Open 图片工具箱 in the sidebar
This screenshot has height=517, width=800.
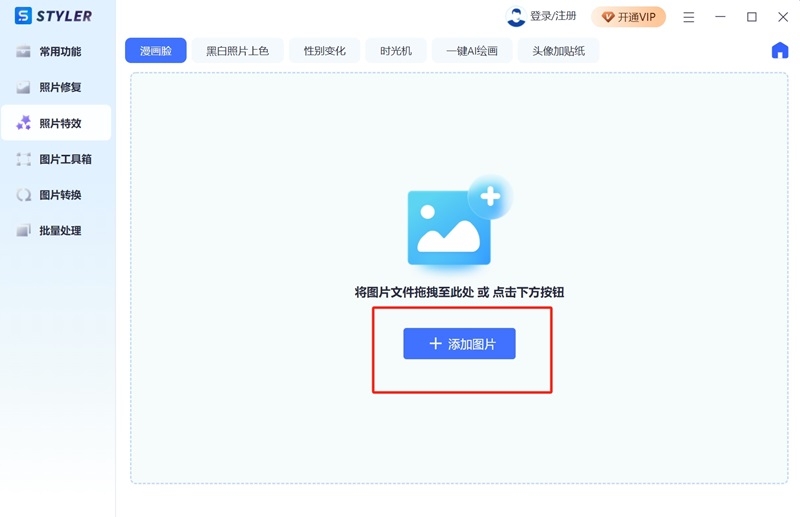(56, 159)
